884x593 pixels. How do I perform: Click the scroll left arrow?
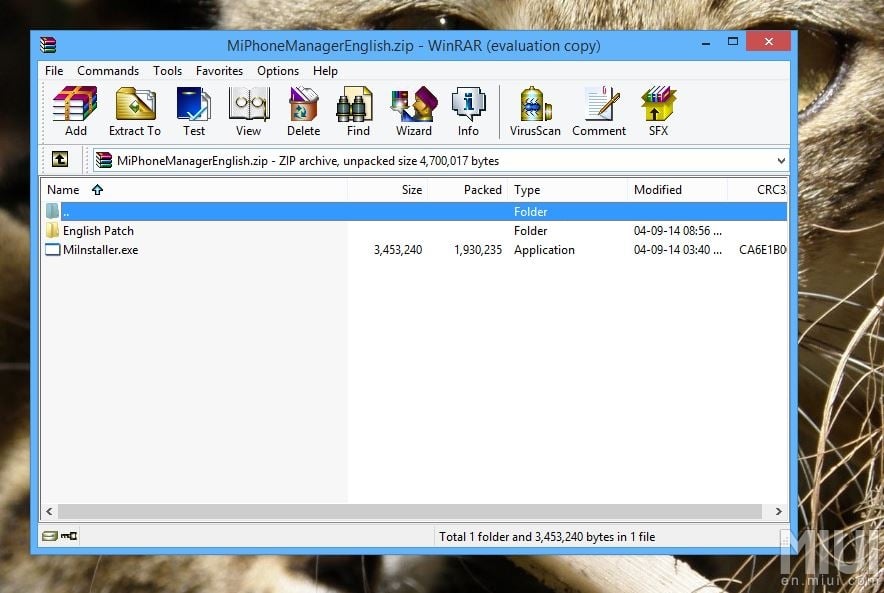pos(49,511)
